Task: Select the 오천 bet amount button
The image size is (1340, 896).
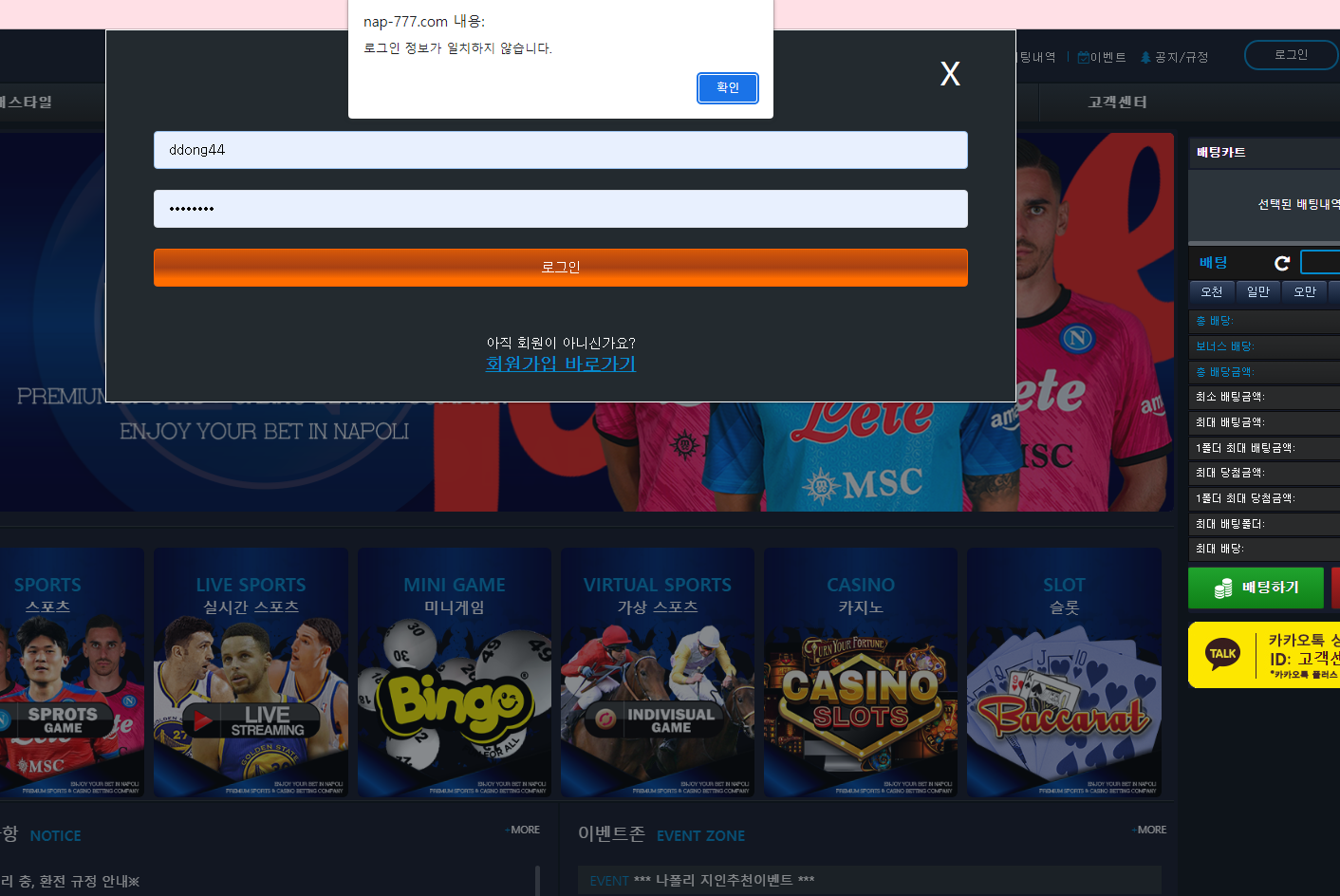Action: (x=1212, y=292)
